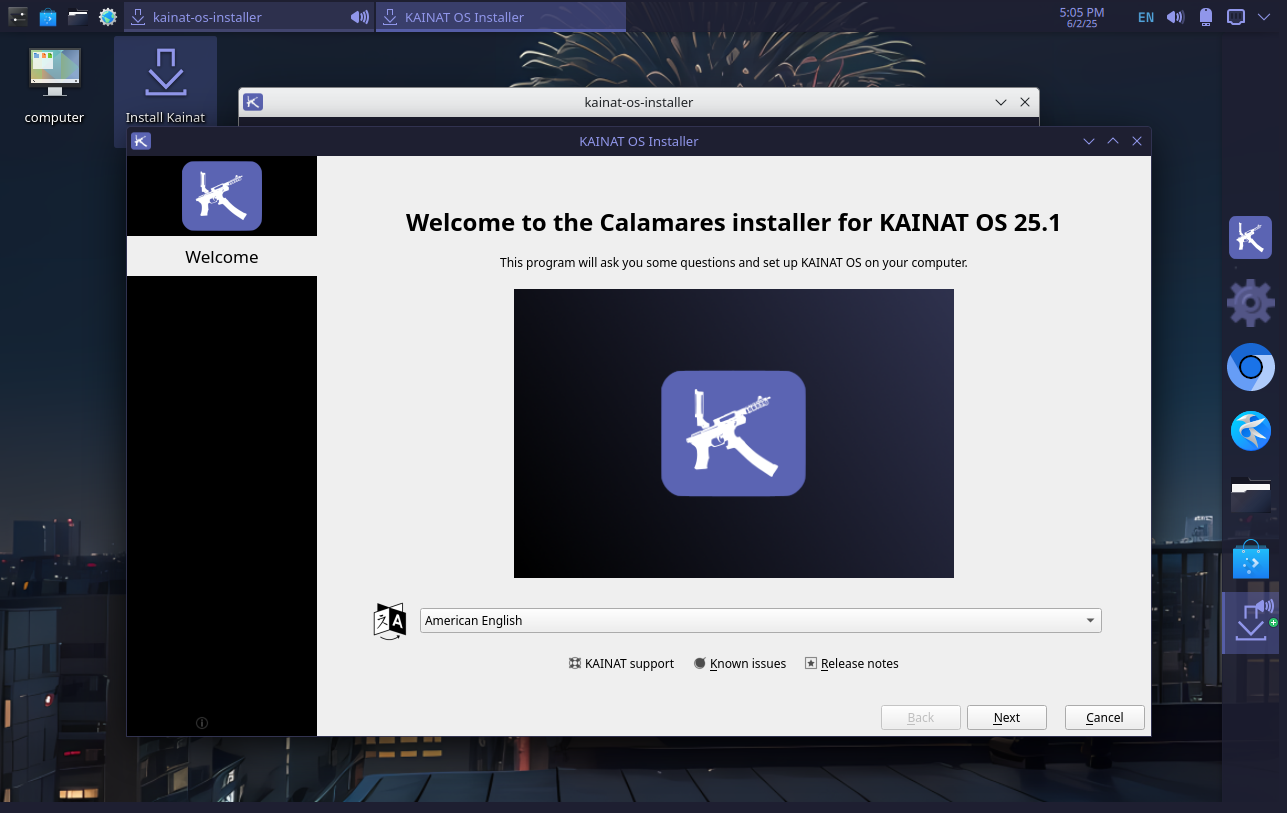The image size is (1287, 813).
Task: Open the Known issues link
Action: click(x=740, y=663)
